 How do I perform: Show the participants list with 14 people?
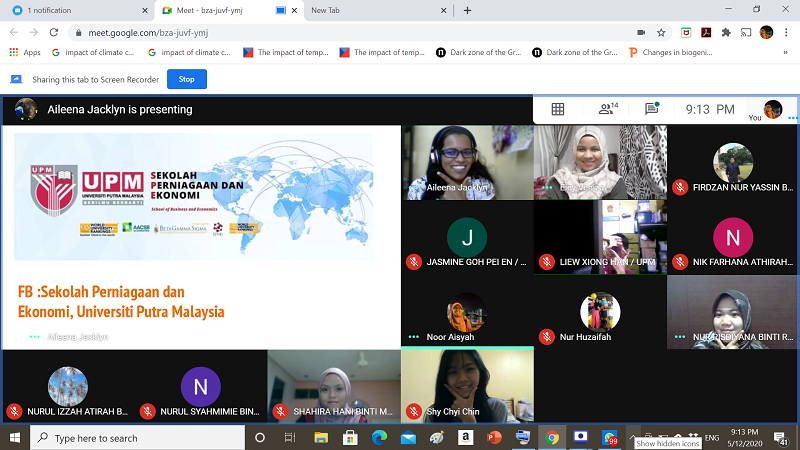pos(607,109)
